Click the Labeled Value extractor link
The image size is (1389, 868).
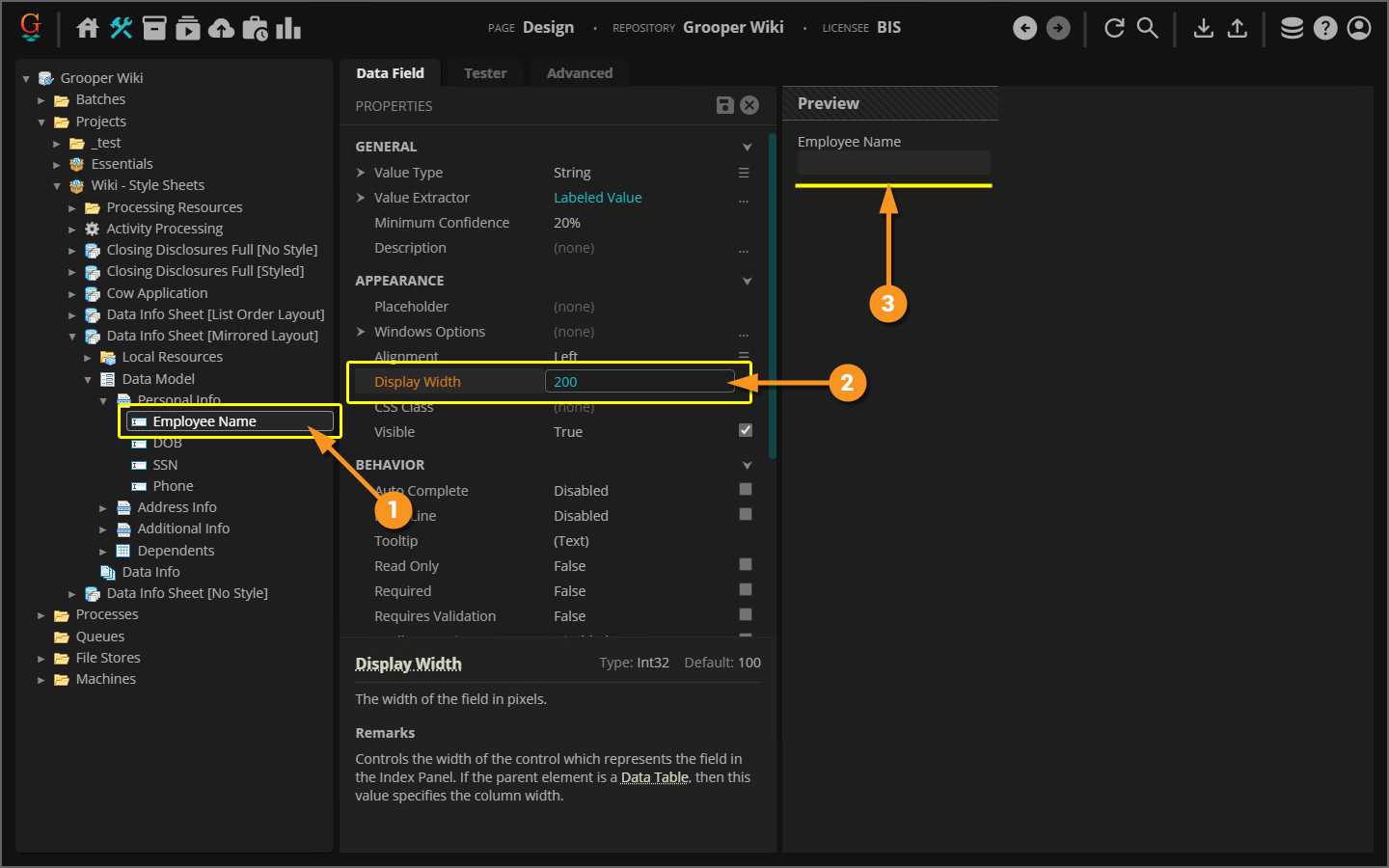pos(597,198)
